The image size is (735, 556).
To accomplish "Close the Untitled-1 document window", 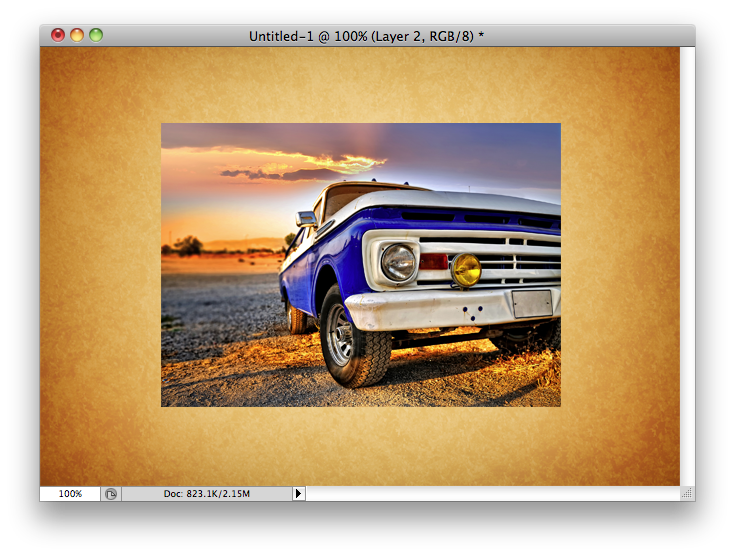I will (58, 35).
